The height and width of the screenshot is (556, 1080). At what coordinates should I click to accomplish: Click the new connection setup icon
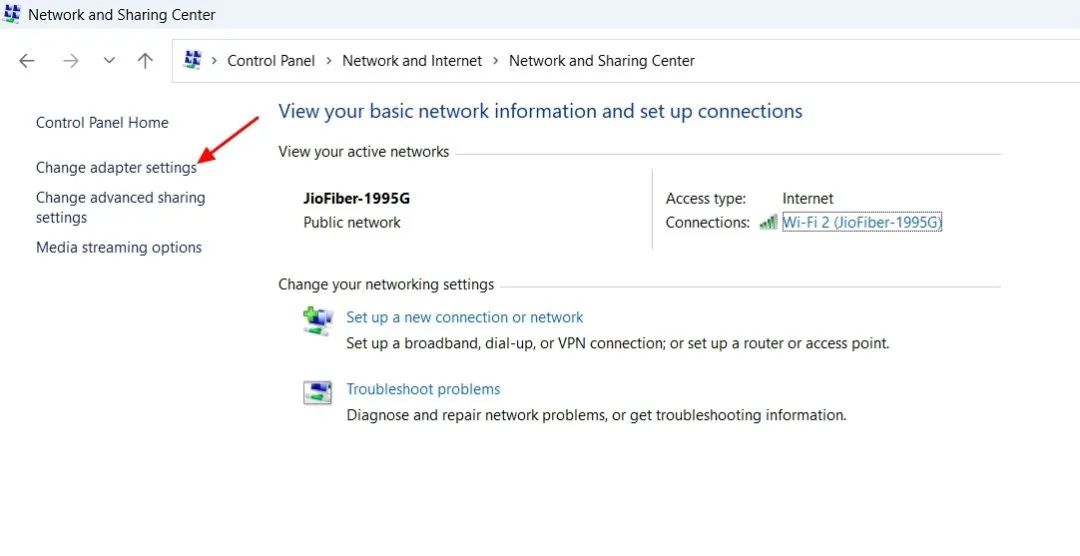[x=317, y=320]
